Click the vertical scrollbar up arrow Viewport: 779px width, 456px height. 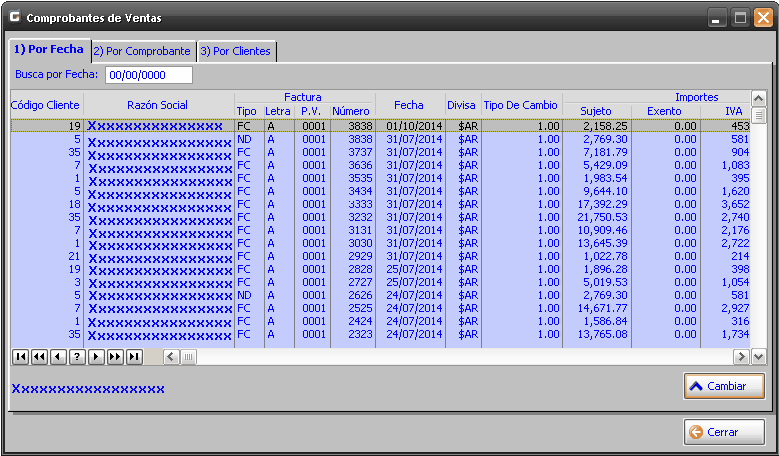pyautogui.click(x=758, y=98)
